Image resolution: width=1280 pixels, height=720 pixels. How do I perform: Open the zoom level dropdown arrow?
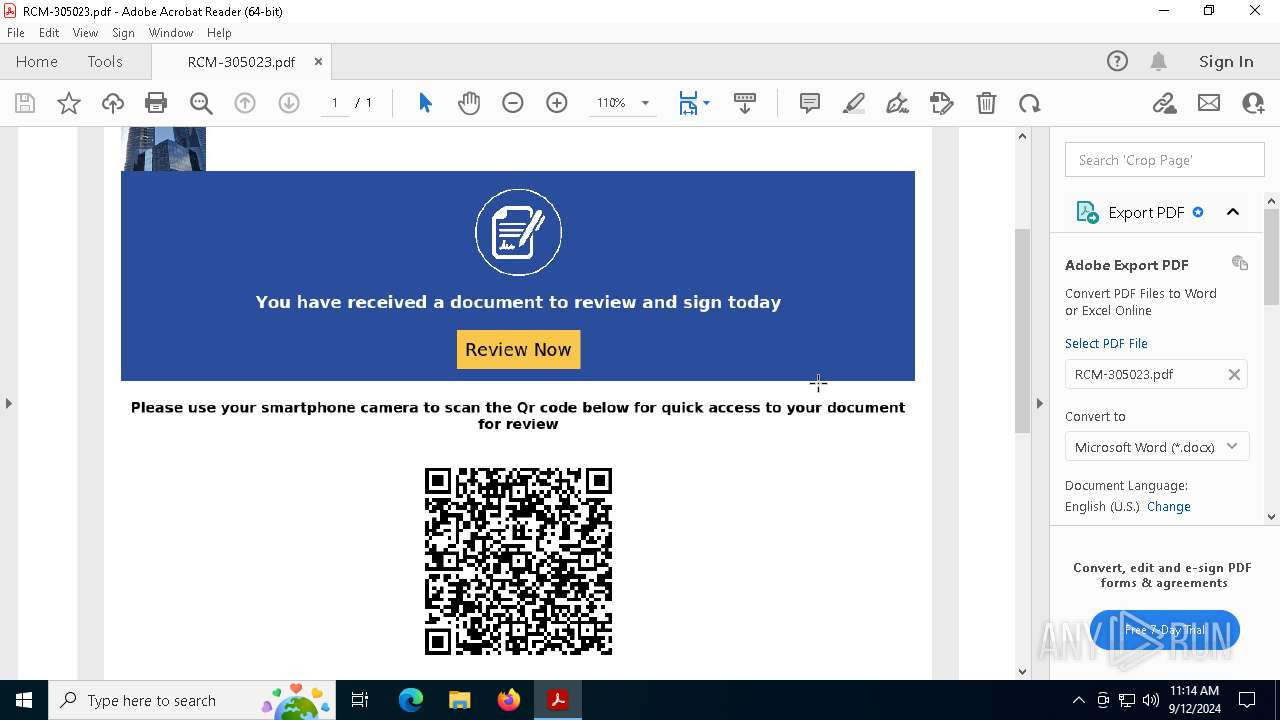pos(645,103)
